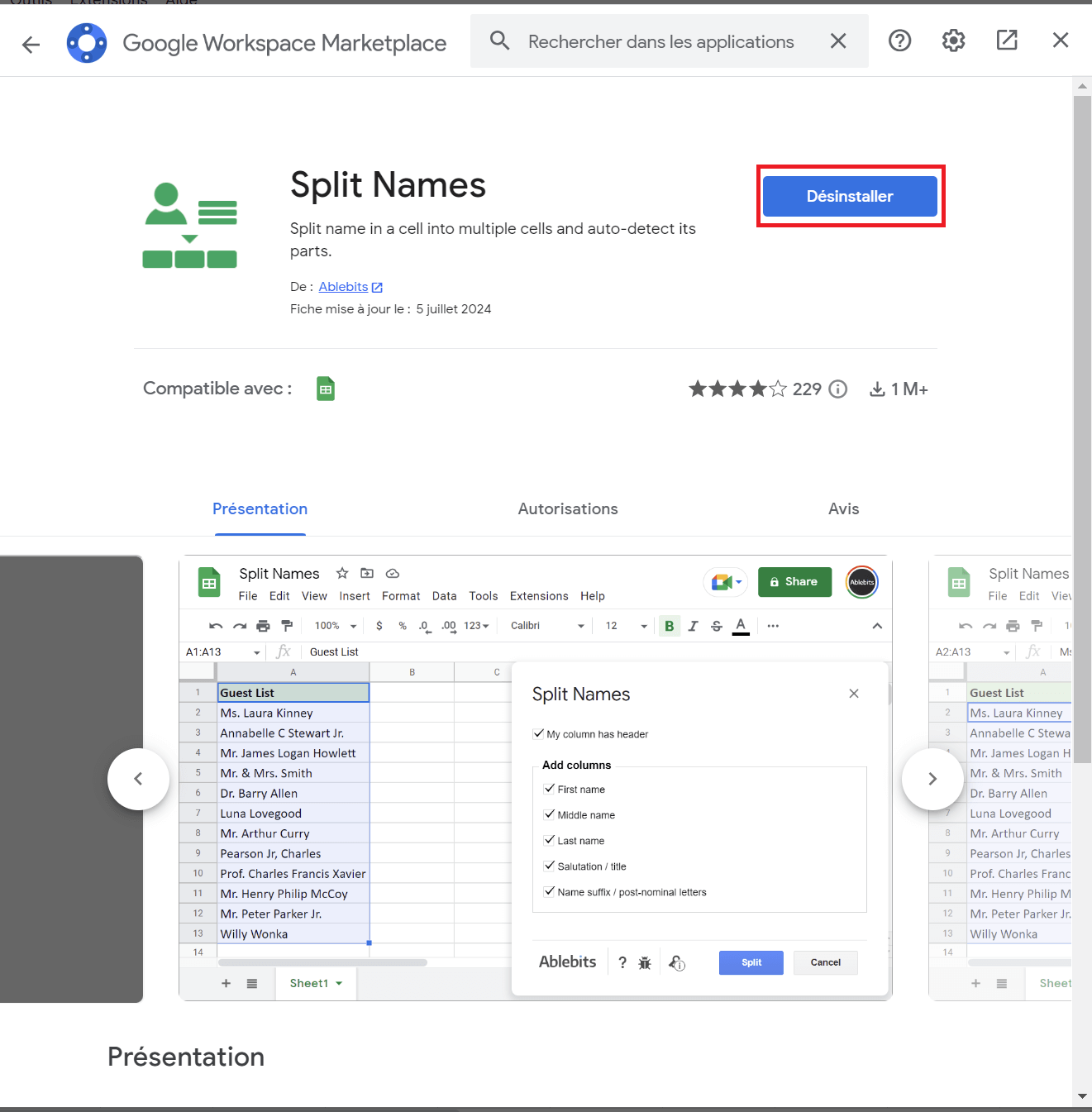
Task: Click the Split Names screenshot thumbnail
Action: [x=535, y=777]
